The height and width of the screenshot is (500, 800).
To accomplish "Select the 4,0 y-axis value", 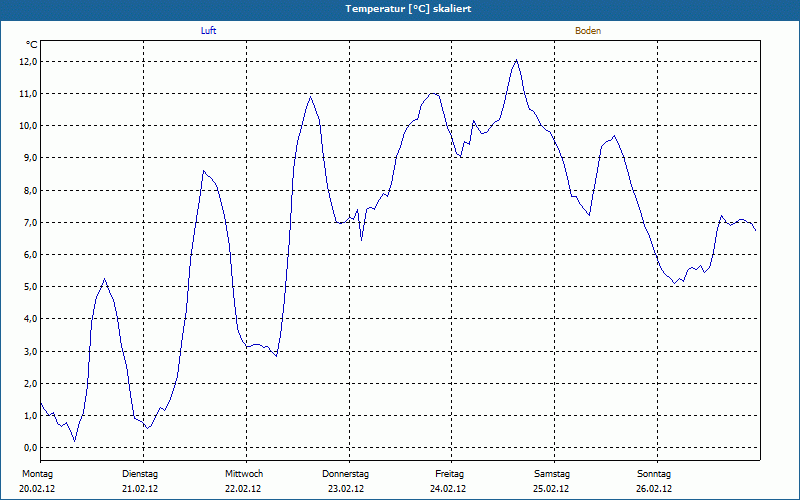I will coord(30,319).
